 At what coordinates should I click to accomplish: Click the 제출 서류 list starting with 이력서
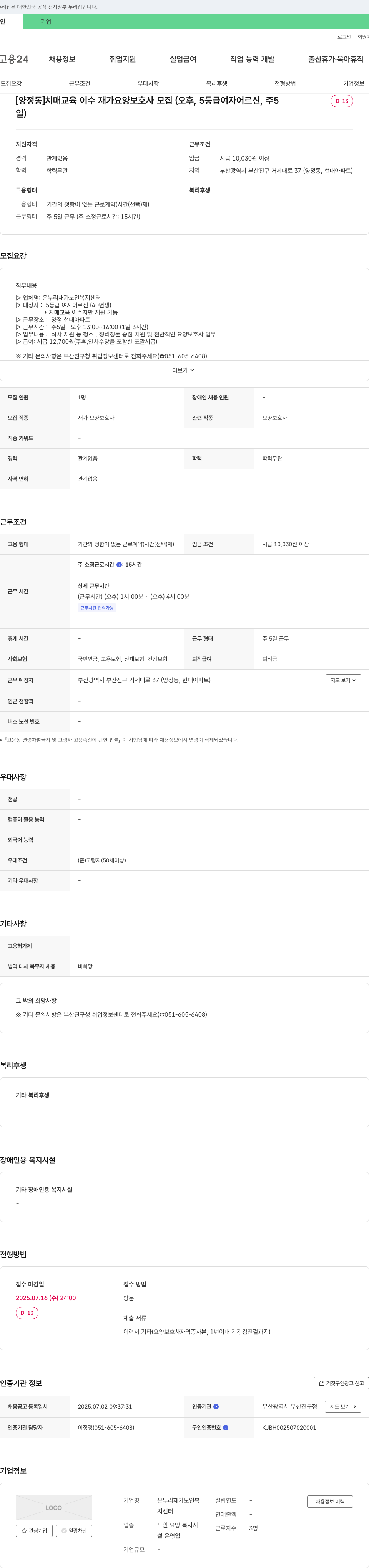pyautogui.click(x=197, y=1332)
